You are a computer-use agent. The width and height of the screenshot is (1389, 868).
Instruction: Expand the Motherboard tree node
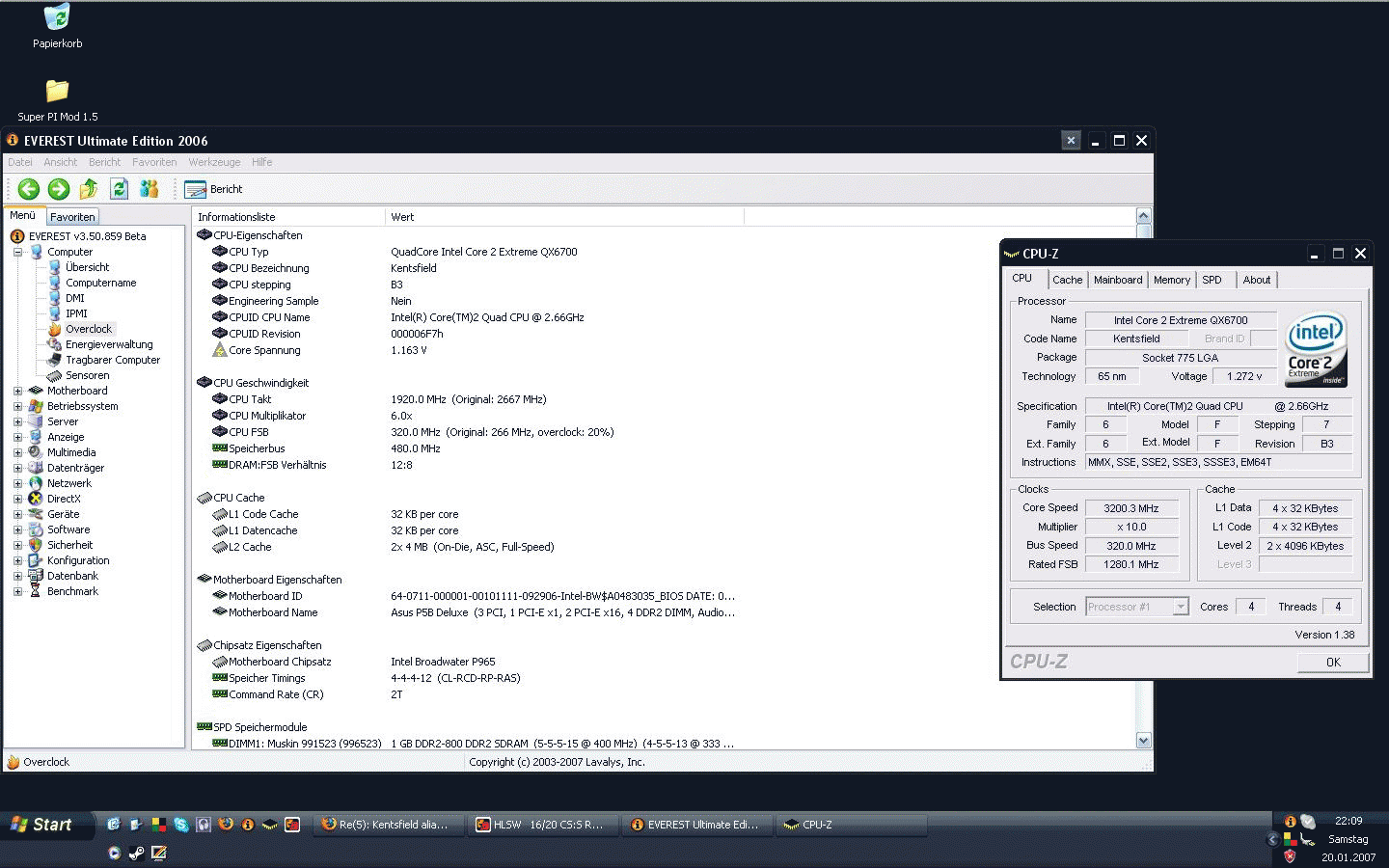(x=17, y=391)
